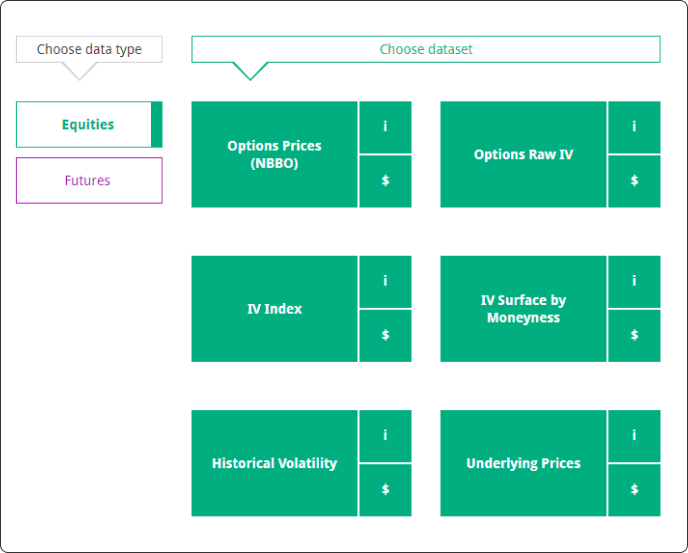Pick the IV Index dataset tile

pyautogui.click(x=274, y=309)
